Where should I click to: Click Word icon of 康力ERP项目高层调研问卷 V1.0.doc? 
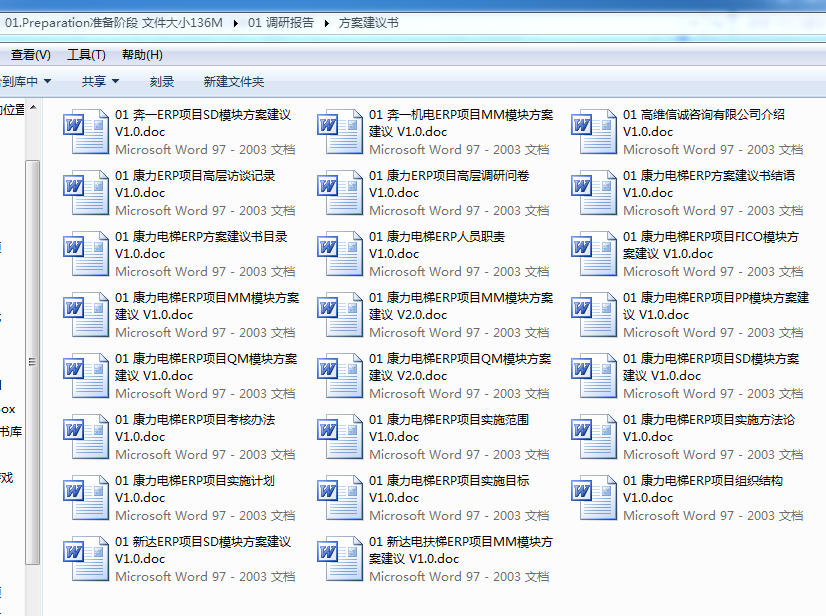click(x=340, y=192)
